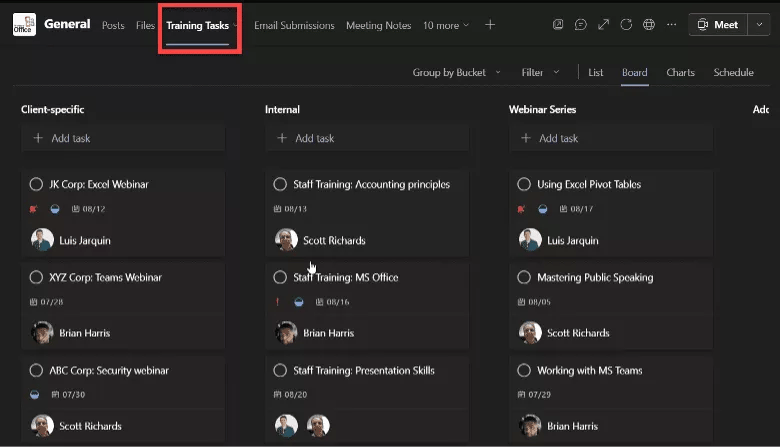Expand the tab using diagonal arrows icon
Screen dimensions: 780x448
tap(603, 24)
